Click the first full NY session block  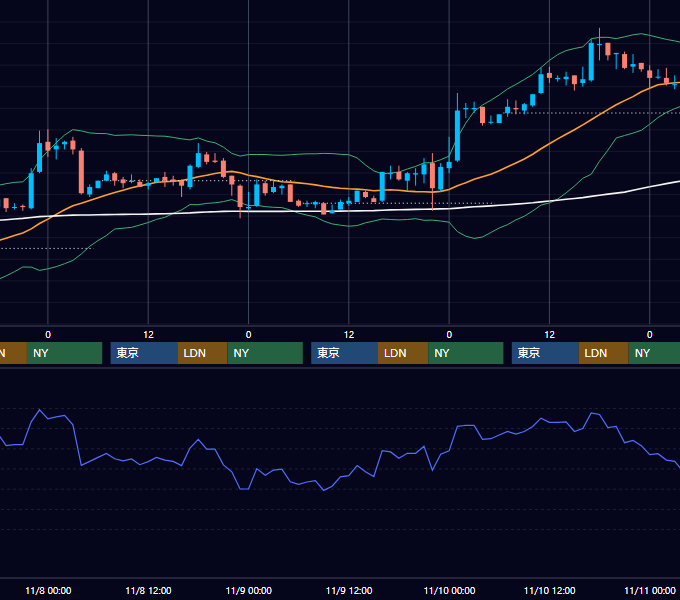tap(64, 353)
